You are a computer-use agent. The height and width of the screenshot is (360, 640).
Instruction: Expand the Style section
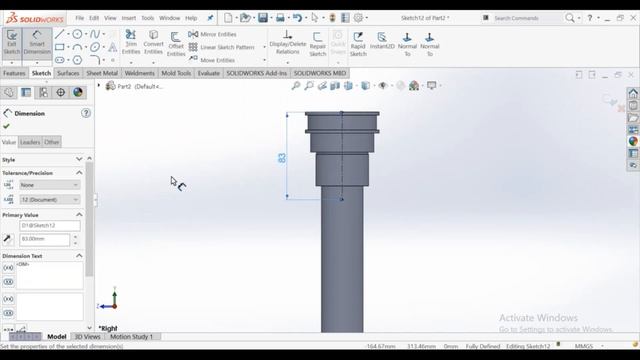point(79,159)
